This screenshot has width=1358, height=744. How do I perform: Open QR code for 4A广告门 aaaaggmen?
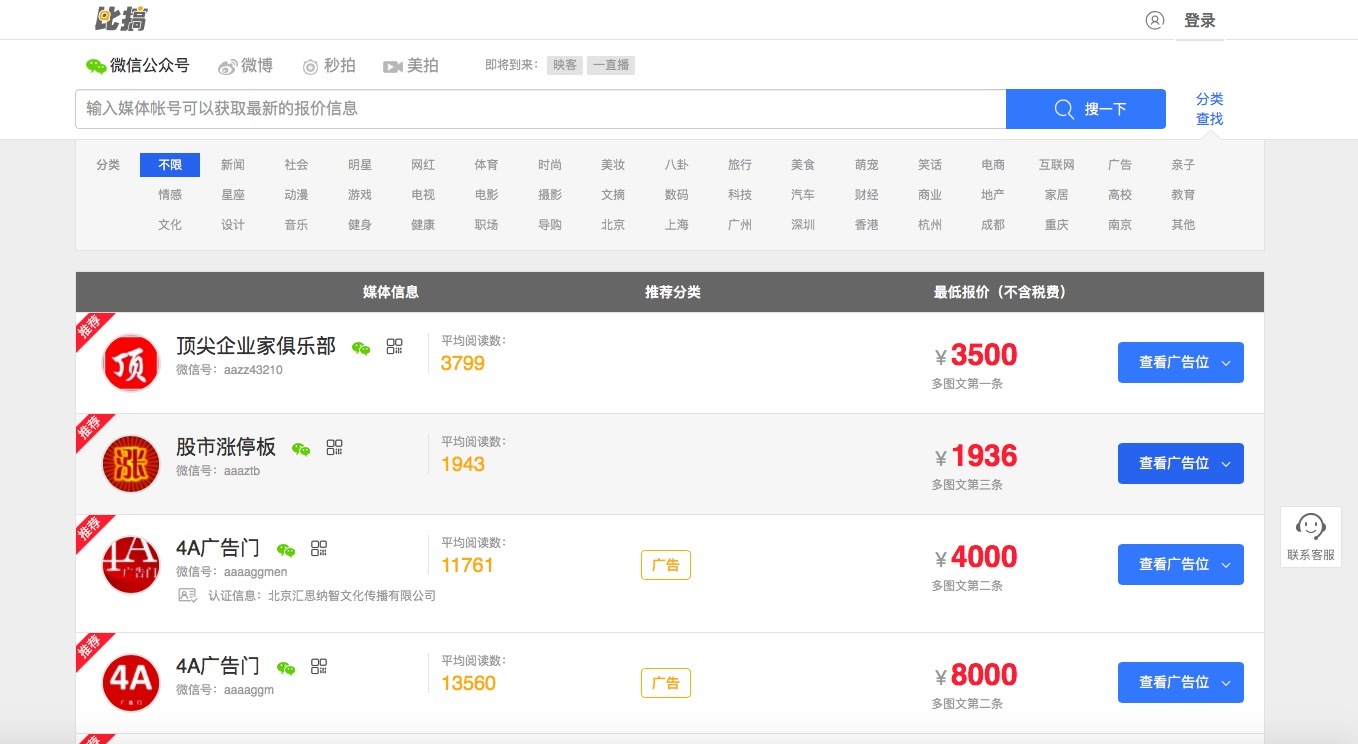[x=319, y=548]
